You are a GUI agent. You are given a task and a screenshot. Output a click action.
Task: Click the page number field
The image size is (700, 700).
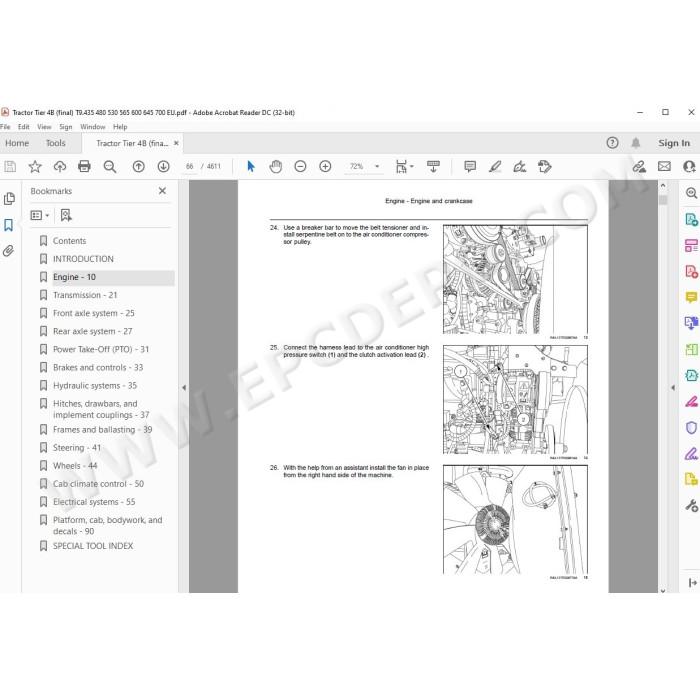[189, 167]
